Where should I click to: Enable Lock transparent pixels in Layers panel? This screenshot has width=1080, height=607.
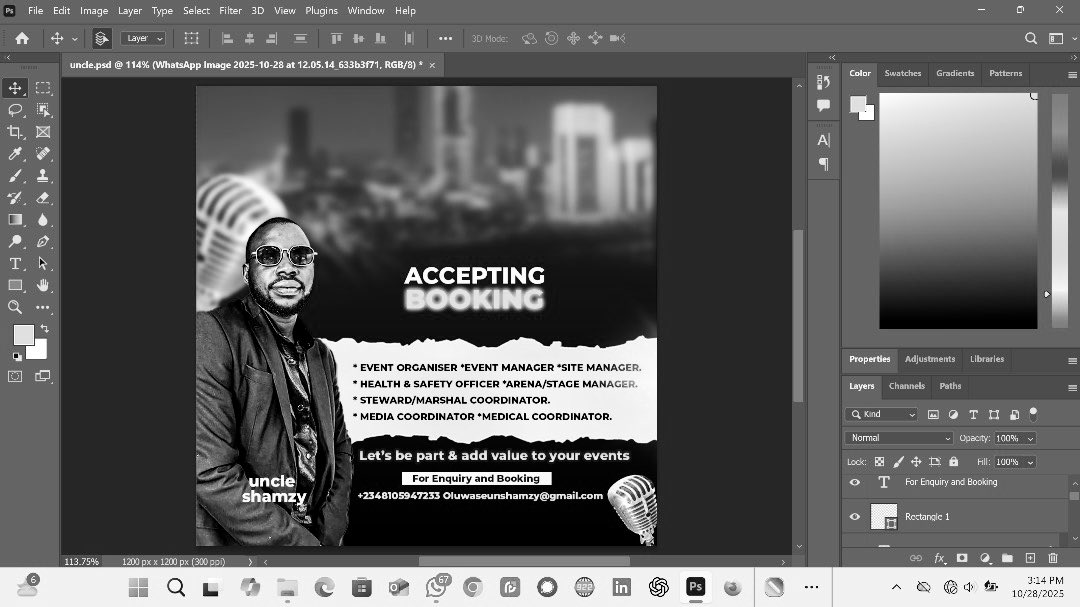(x=880, y=461)
